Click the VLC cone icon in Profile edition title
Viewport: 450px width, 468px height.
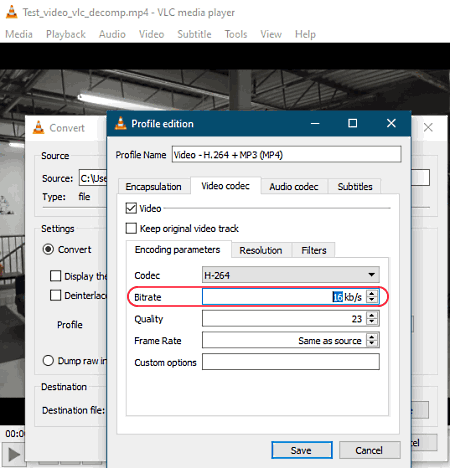coord(121,123)
